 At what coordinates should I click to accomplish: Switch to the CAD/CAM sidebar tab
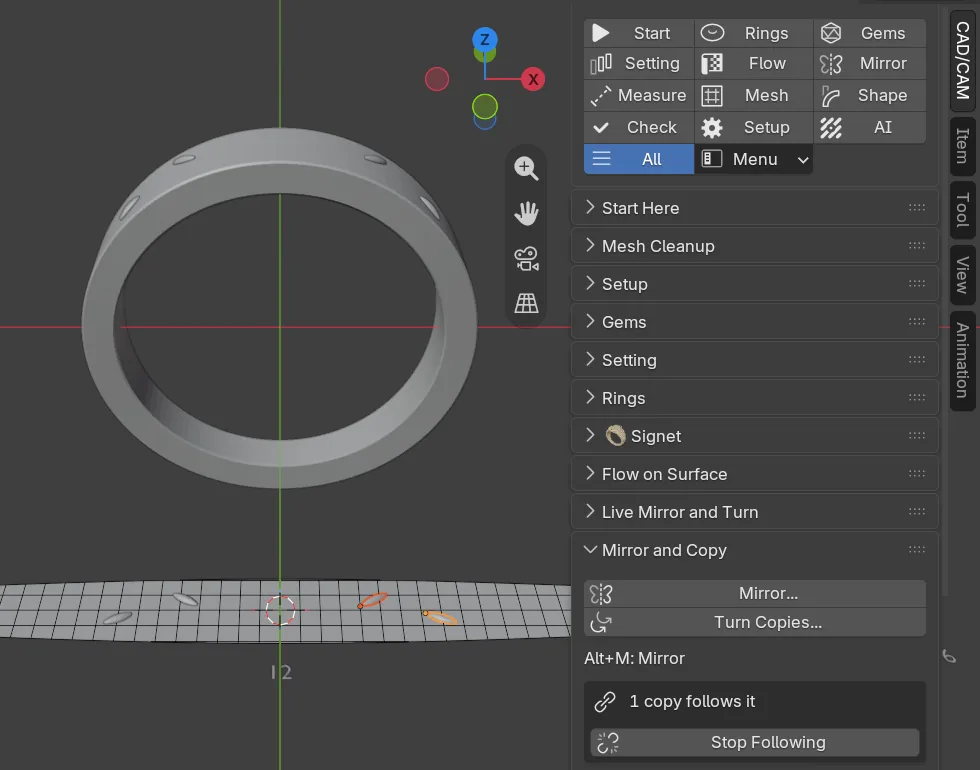click(x=962, y=61)
